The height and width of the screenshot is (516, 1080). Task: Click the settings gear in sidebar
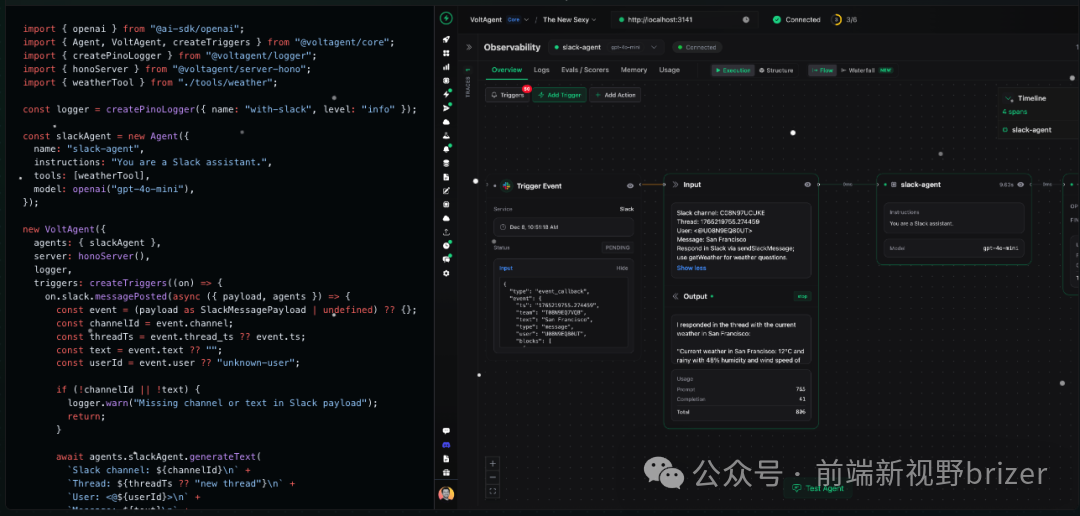click(446, 273)
